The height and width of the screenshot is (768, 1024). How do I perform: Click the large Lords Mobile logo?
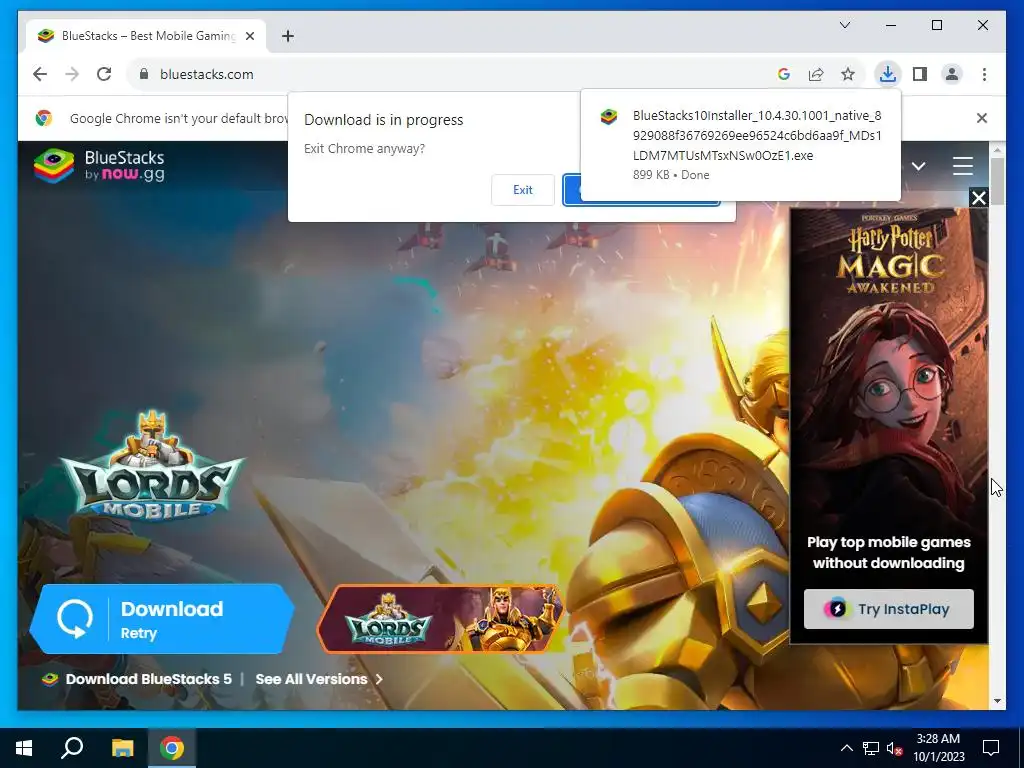[152, 466]
